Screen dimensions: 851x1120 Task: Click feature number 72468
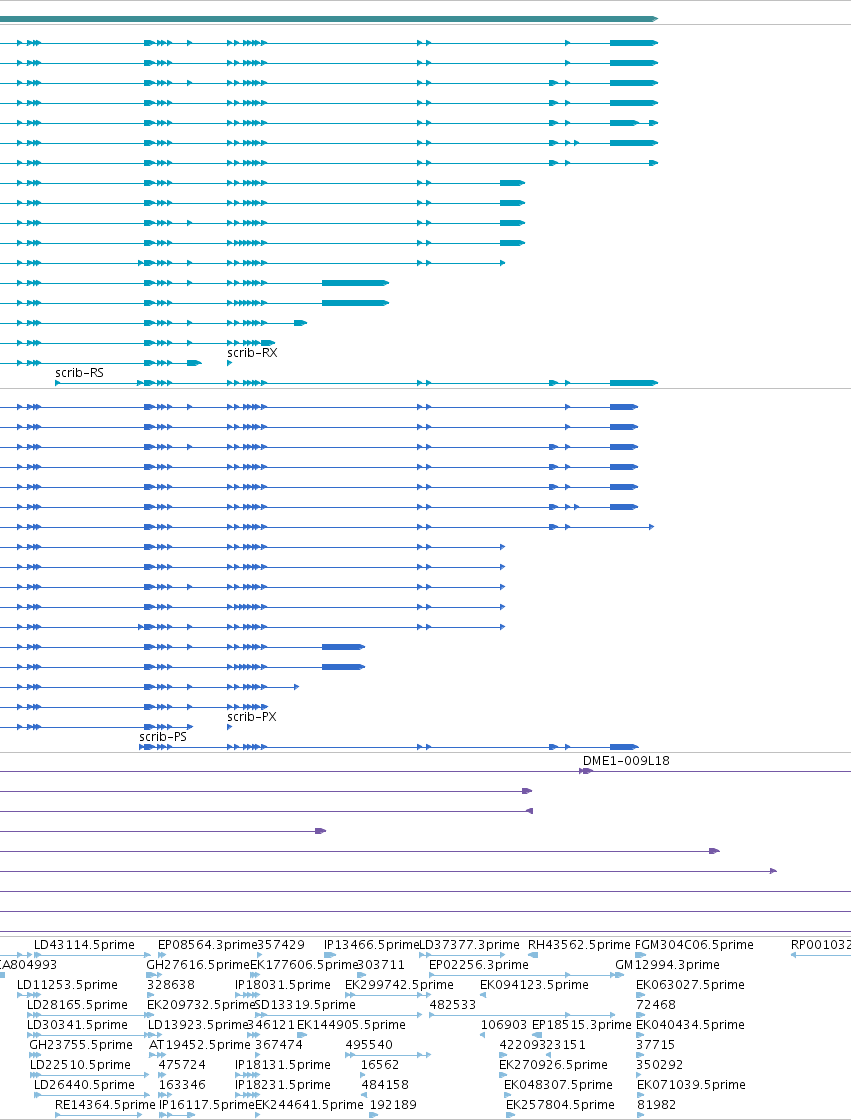[x=655, y=1005]
